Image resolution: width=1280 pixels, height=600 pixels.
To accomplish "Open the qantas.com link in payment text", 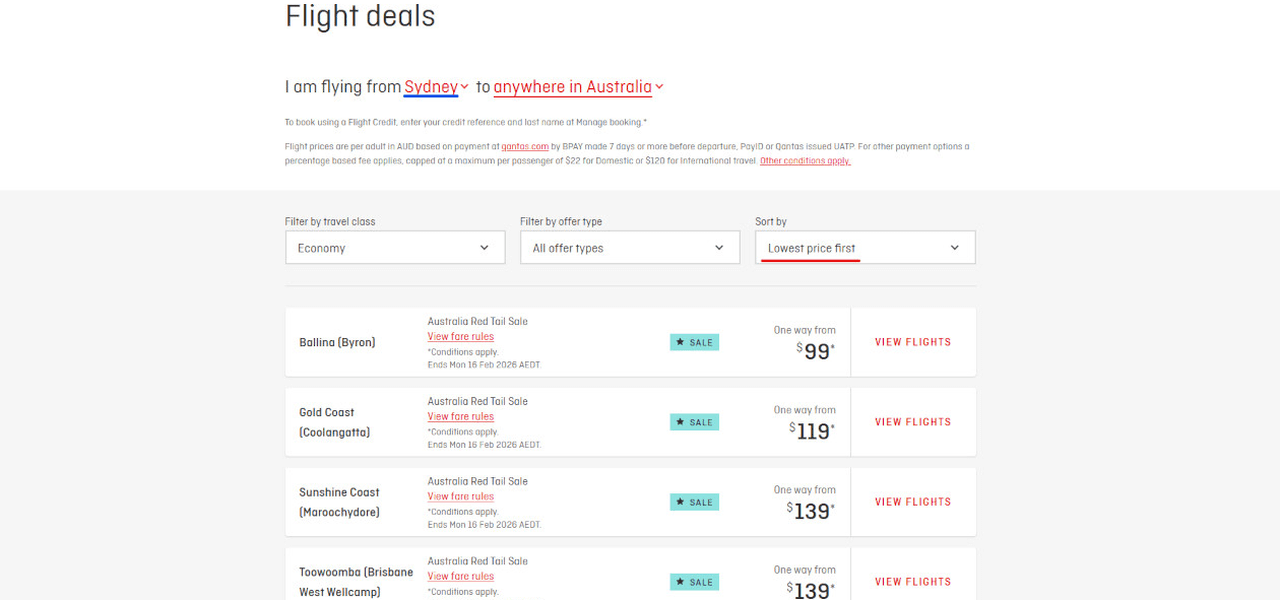I will tap(525, 147).
